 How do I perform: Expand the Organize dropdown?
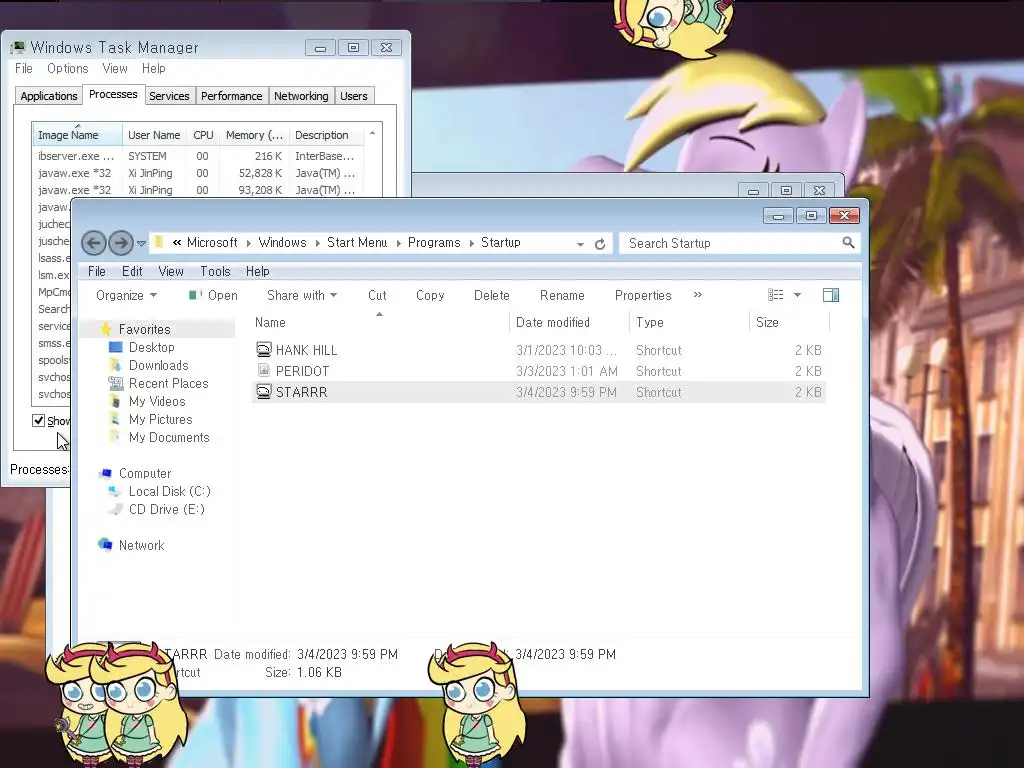(x=126, y=295)
